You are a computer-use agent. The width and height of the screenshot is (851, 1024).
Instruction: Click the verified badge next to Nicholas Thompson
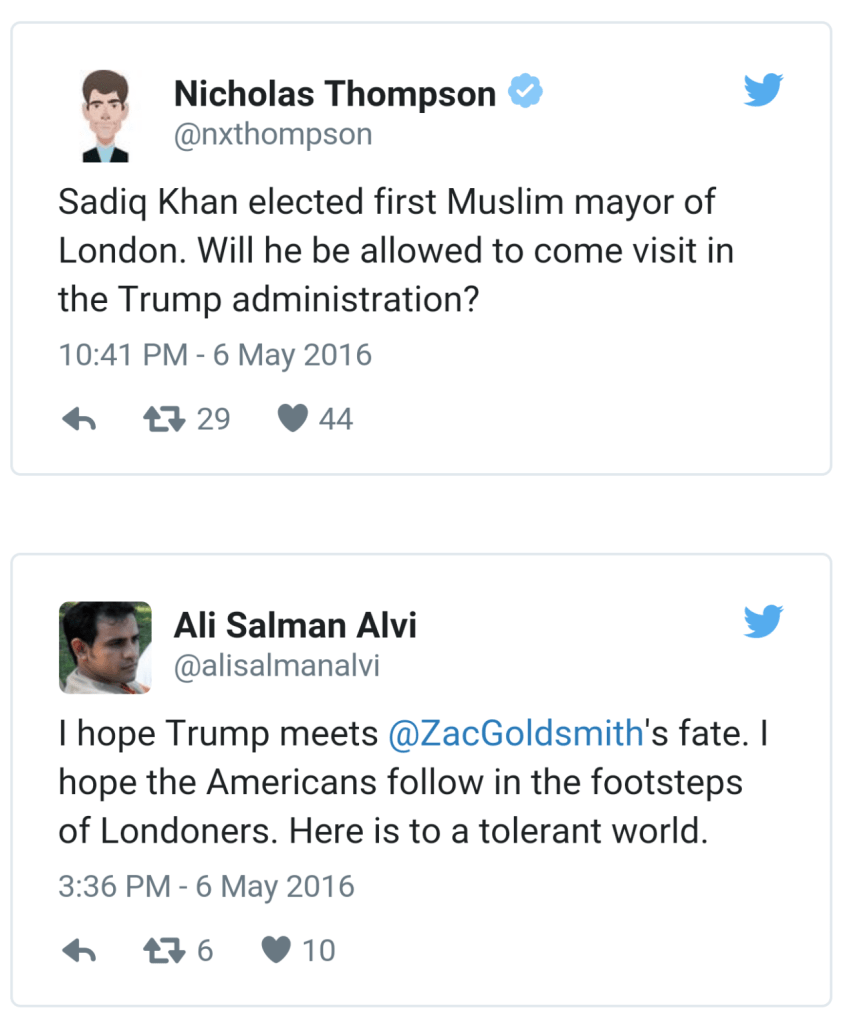point(525,93)
